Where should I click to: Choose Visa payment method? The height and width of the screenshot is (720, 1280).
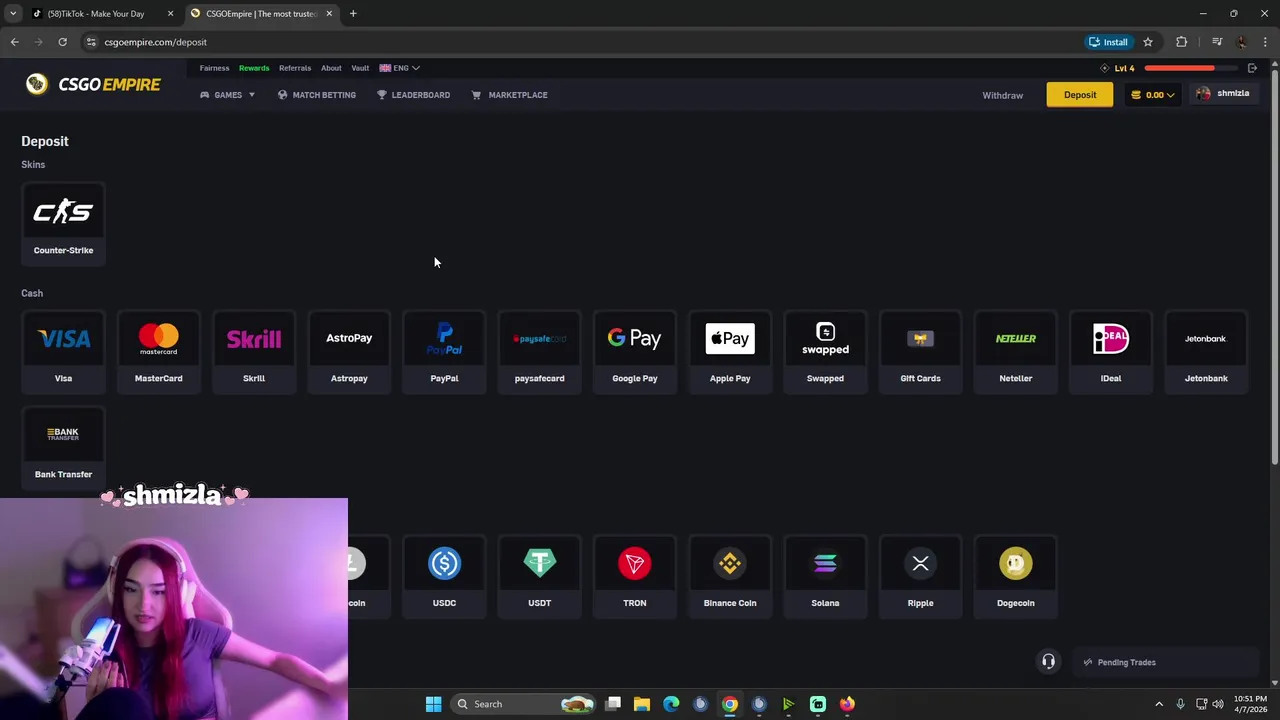point(63,351)
